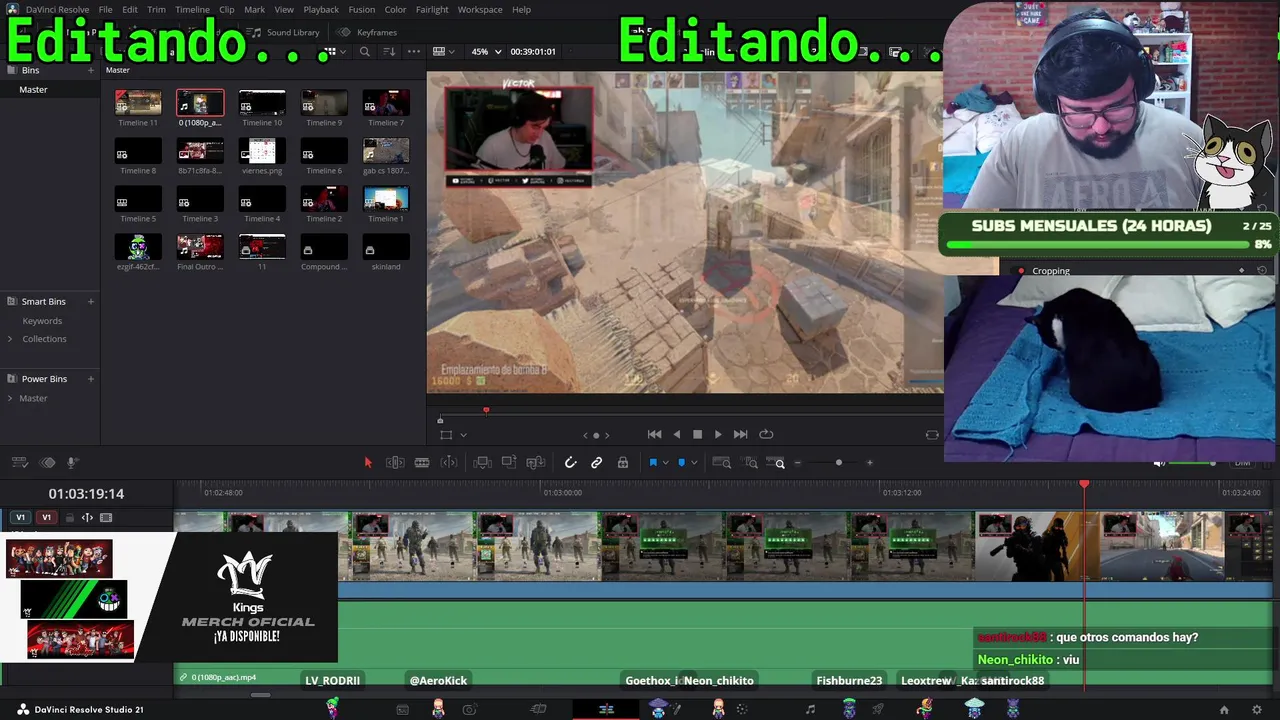Image resolution: width=1280 pixels, height=720 pixels.
Task: Open Project Settings gear icon
Action: [x=1257, y=710]
